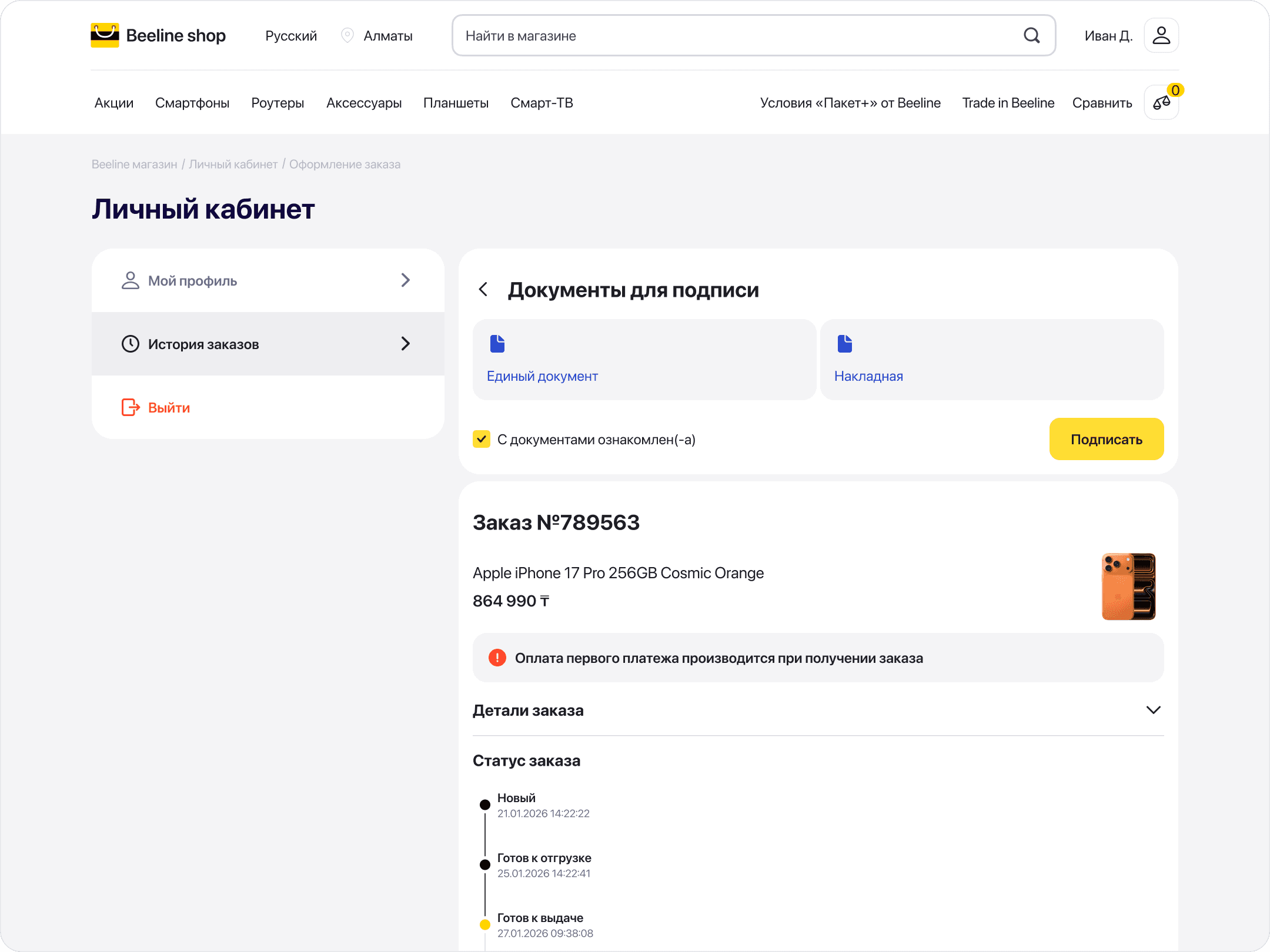Select the Акции menu item
The width and height of the screenshot is (1270, 952).
(x=114, y=103)
